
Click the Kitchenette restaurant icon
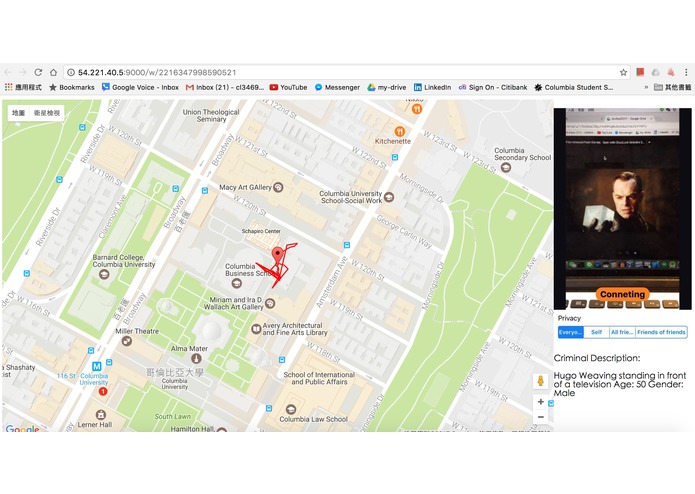click(x=399, y=131)
